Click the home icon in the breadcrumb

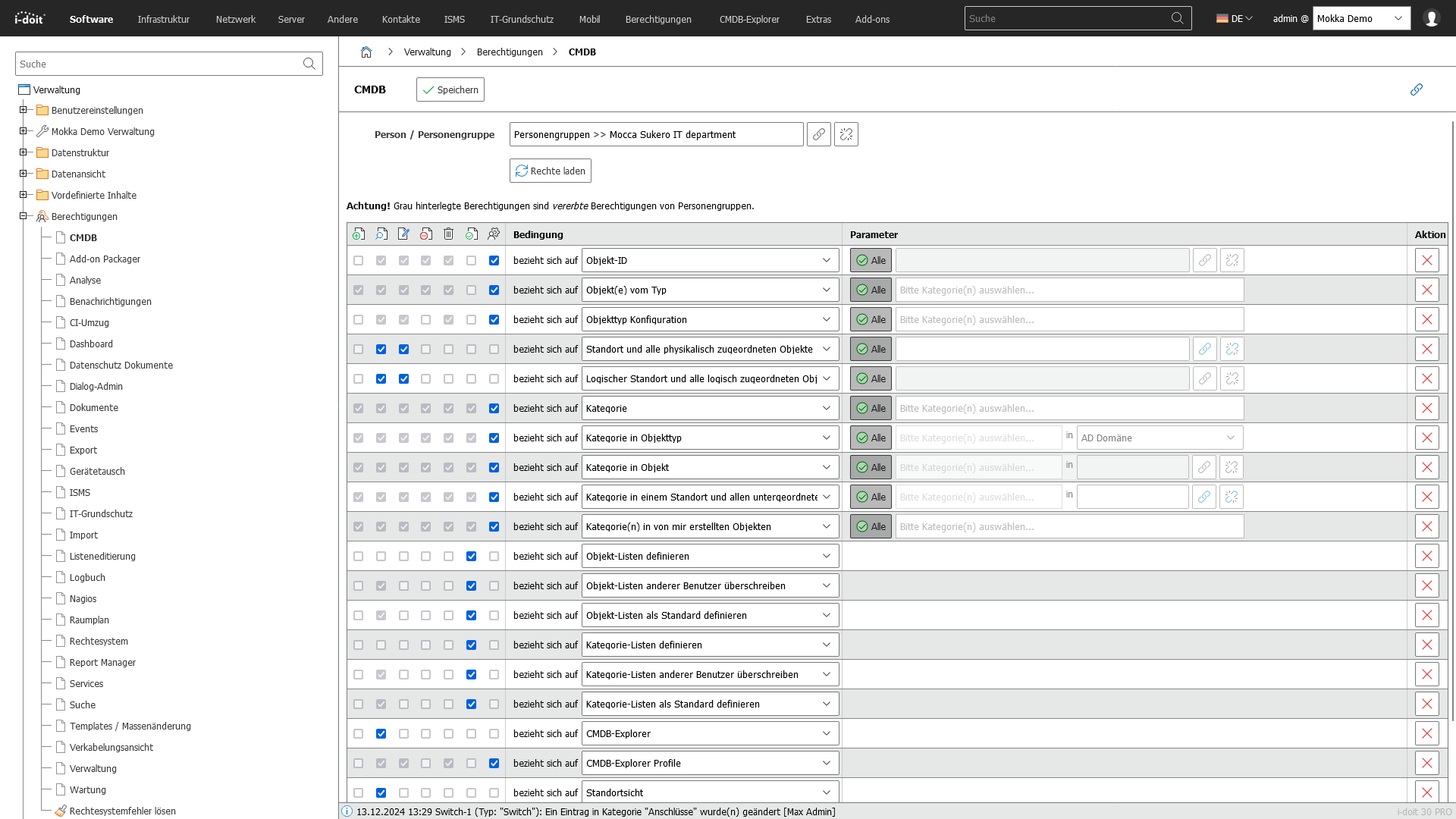(x=366, y=52)
